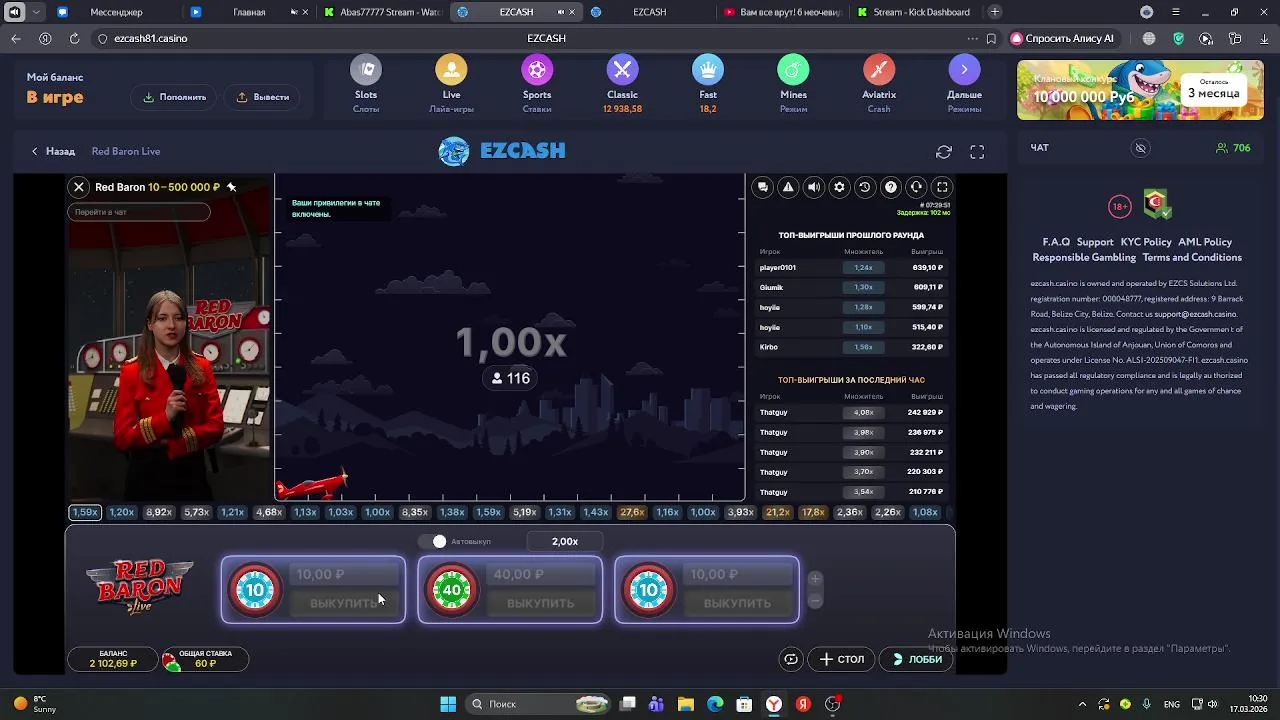This screenshot has height=720, width=1280.
Task: Remove a bet panel with minus button
Action: [815, 600]
